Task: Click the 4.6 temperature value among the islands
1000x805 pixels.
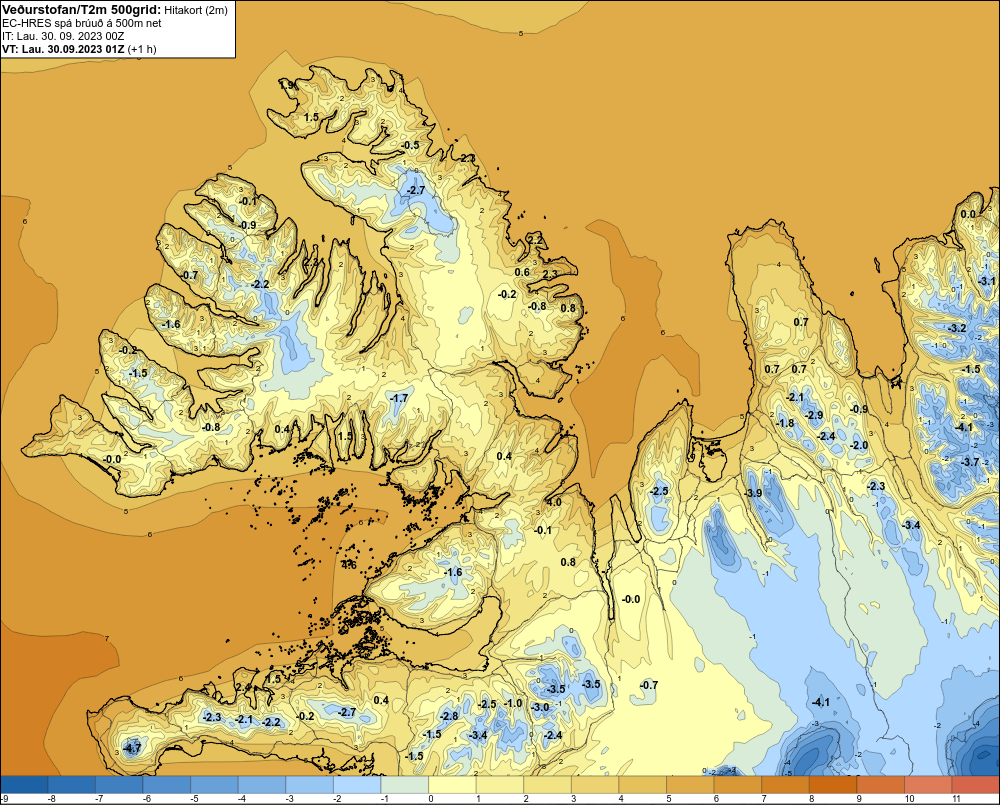Action: 348,565
